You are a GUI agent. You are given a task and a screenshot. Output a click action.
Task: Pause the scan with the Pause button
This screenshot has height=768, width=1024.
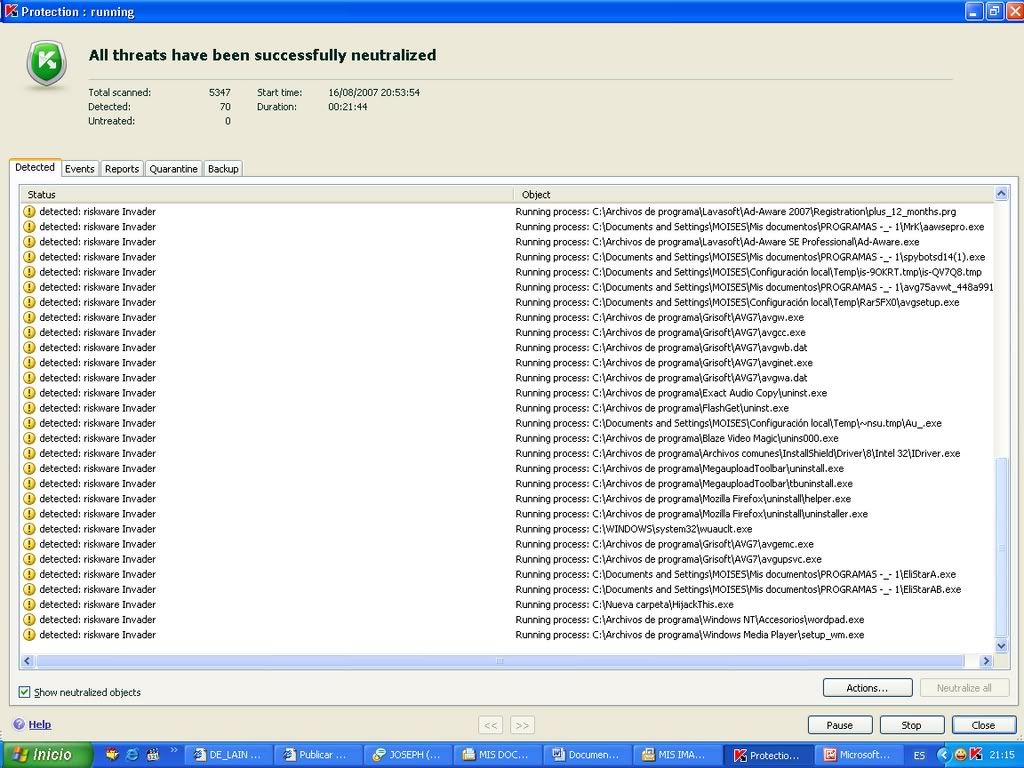(840, 725)
